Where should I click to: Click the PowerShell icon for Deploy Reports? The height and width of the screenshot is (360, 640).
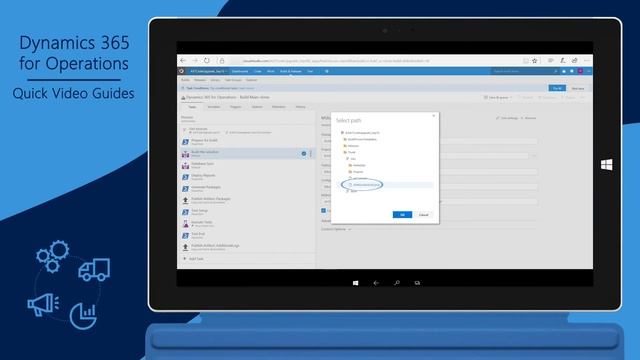[x=185, y=177]
